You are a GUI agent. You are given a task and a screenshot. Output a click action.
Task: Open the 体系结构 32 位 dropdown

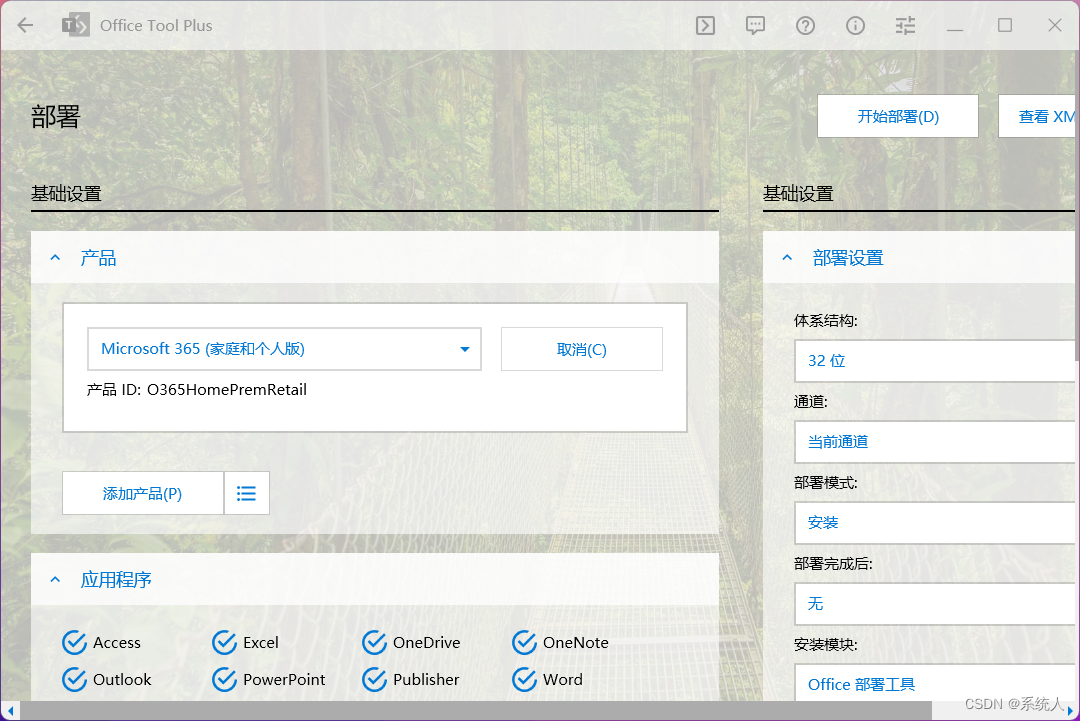tap(937, 361)
